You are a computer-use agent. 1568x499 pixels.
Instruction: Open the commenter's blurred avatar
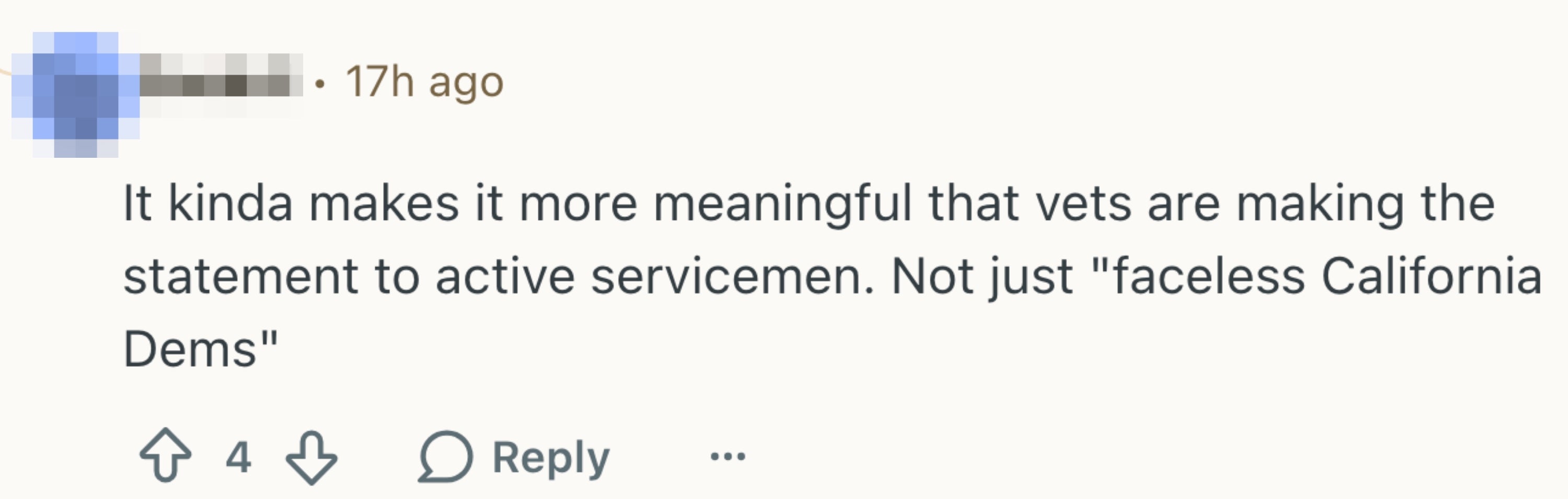[x=75, y=95]
